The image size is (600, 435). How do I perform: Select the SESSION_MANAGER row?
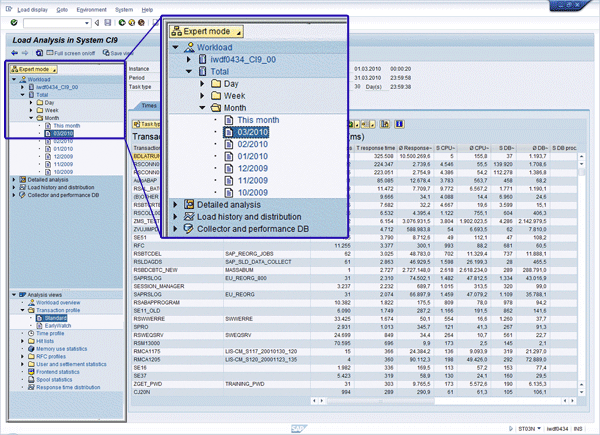click(355, 286)
